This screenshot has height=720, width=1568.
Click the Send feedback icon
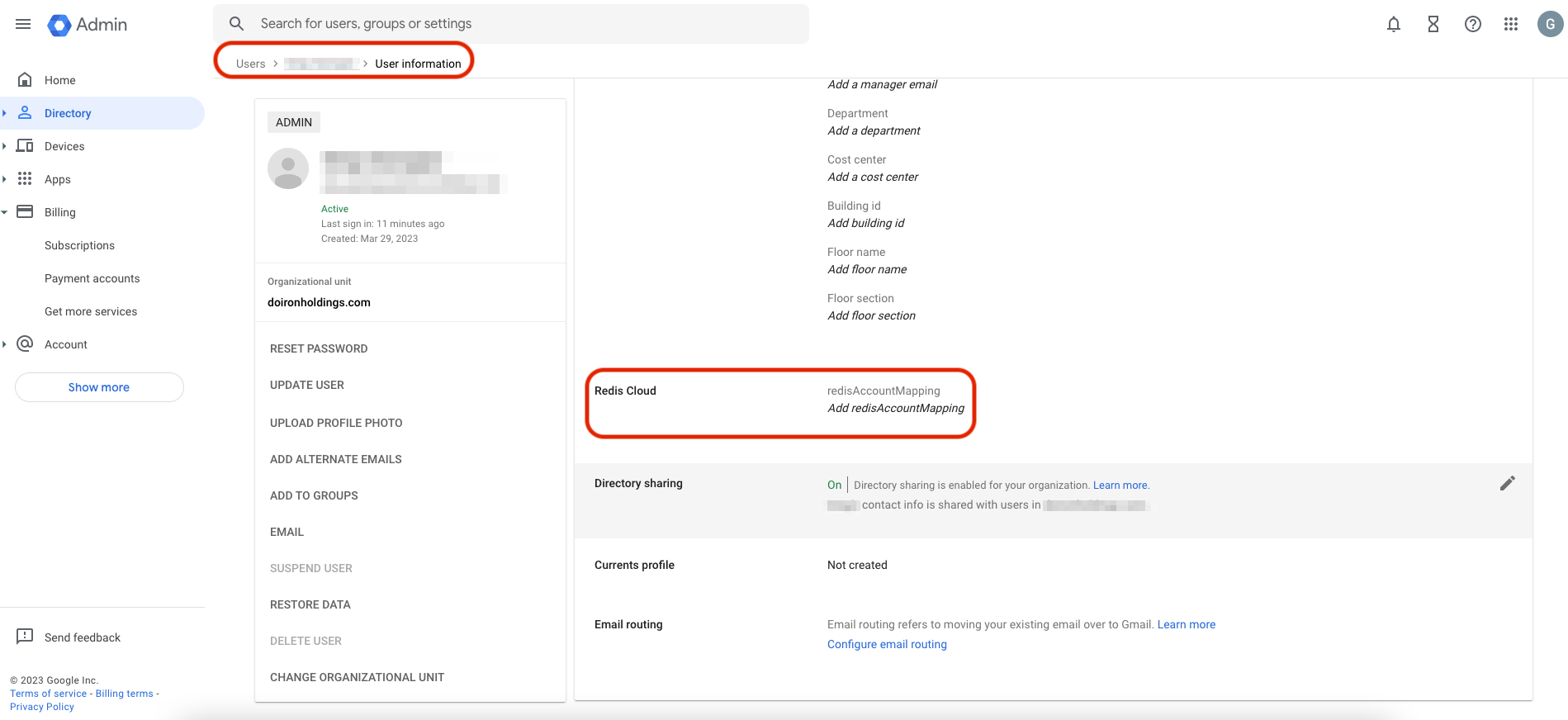[25, 637]
